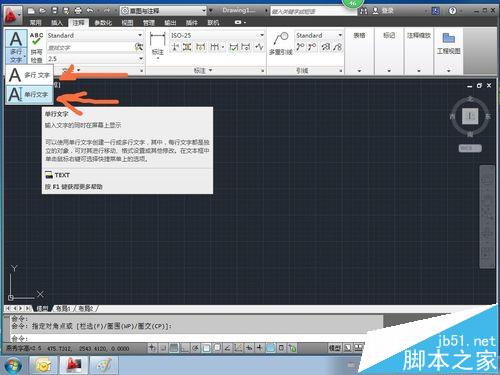The image size is (500, 375).
Task: Click the help question mark icon
Action: tap(452, 11)
